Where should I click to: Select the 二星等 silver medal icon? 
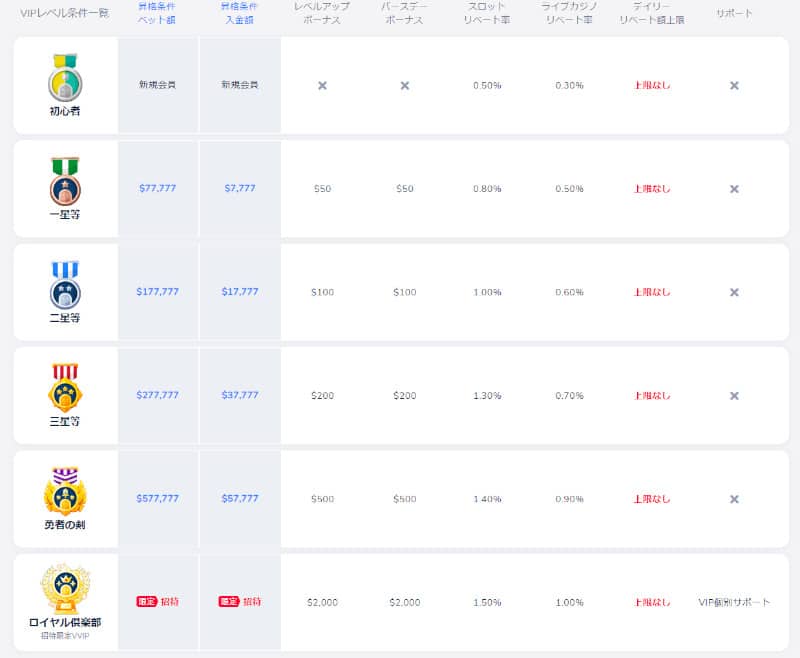(x=65, y=285)
